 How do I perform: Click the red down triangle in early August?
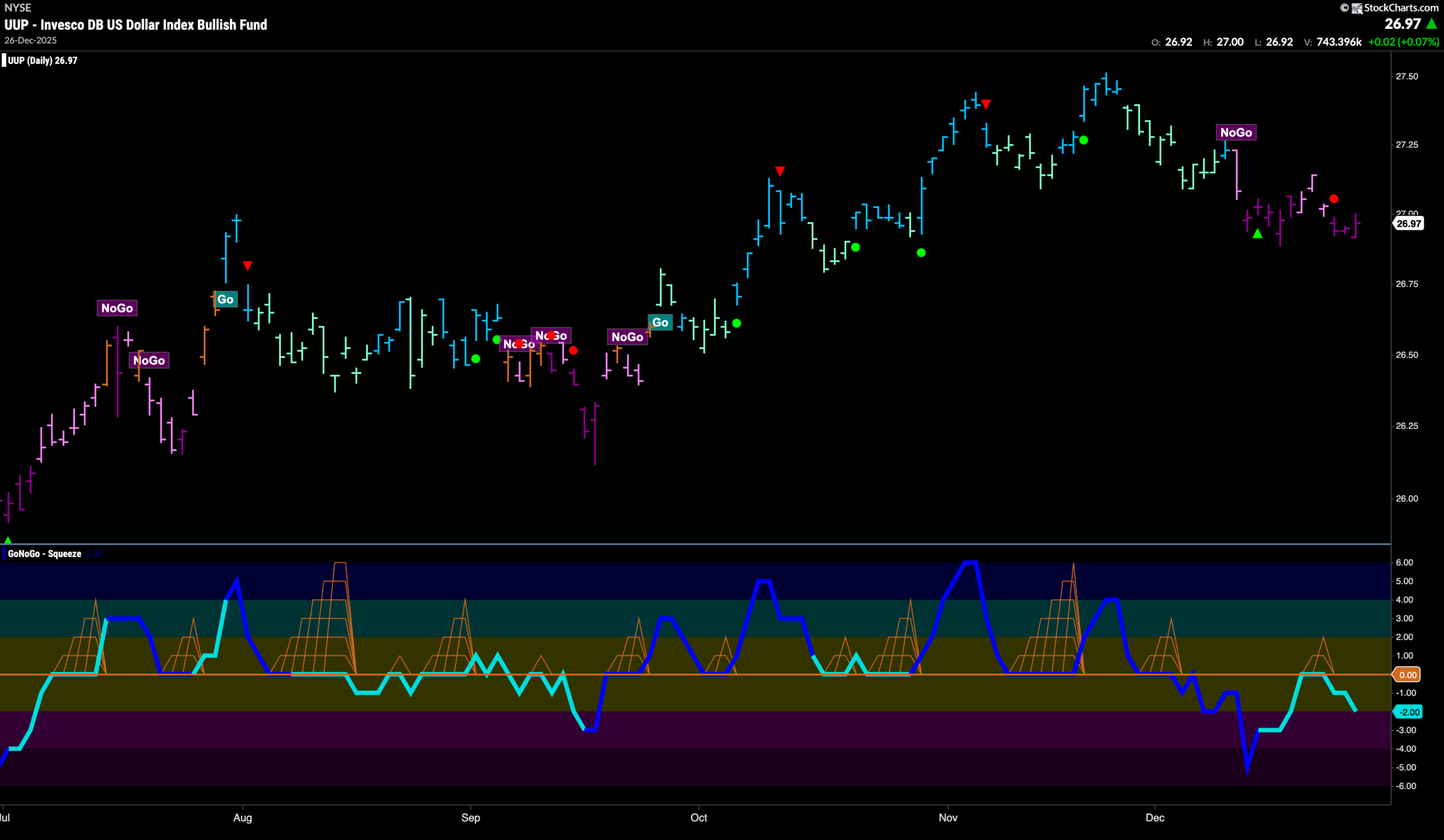point(248,266)
